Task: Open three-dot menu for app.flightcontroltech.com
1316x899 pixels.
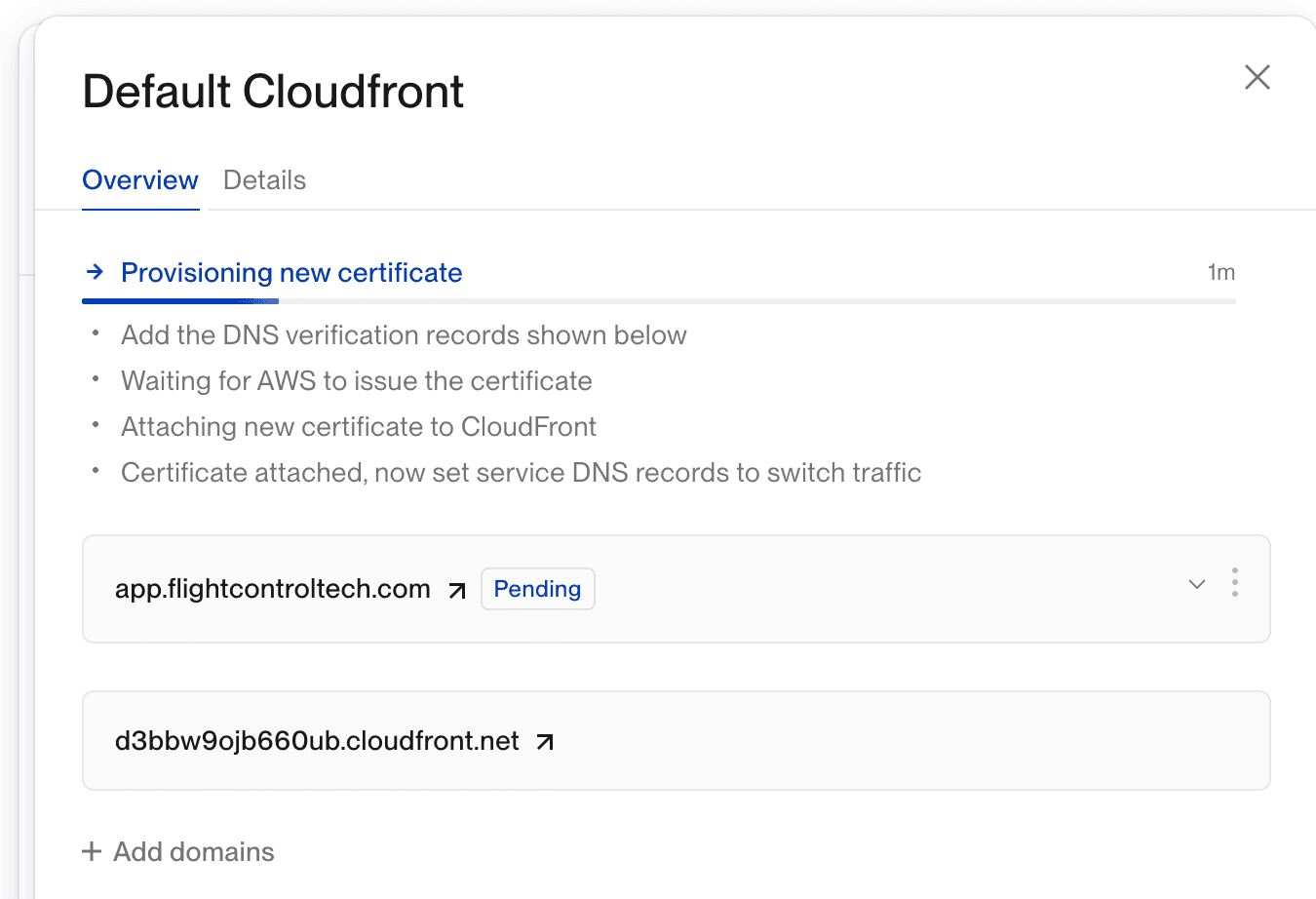Action: click(1235, 582)
